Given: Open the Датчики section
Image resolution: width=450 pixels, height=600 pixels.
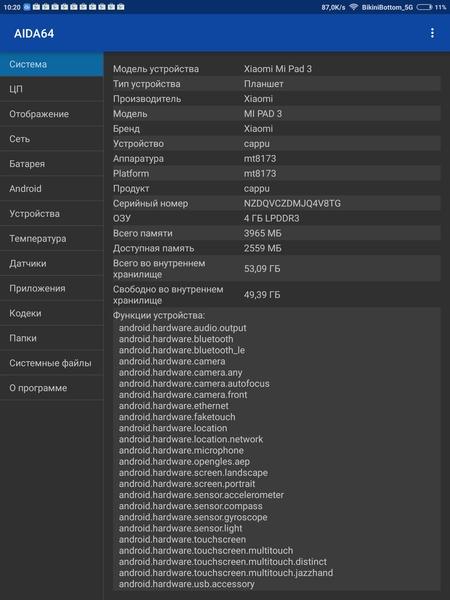Looking at the screenshot, I should [x=52, y=263].
